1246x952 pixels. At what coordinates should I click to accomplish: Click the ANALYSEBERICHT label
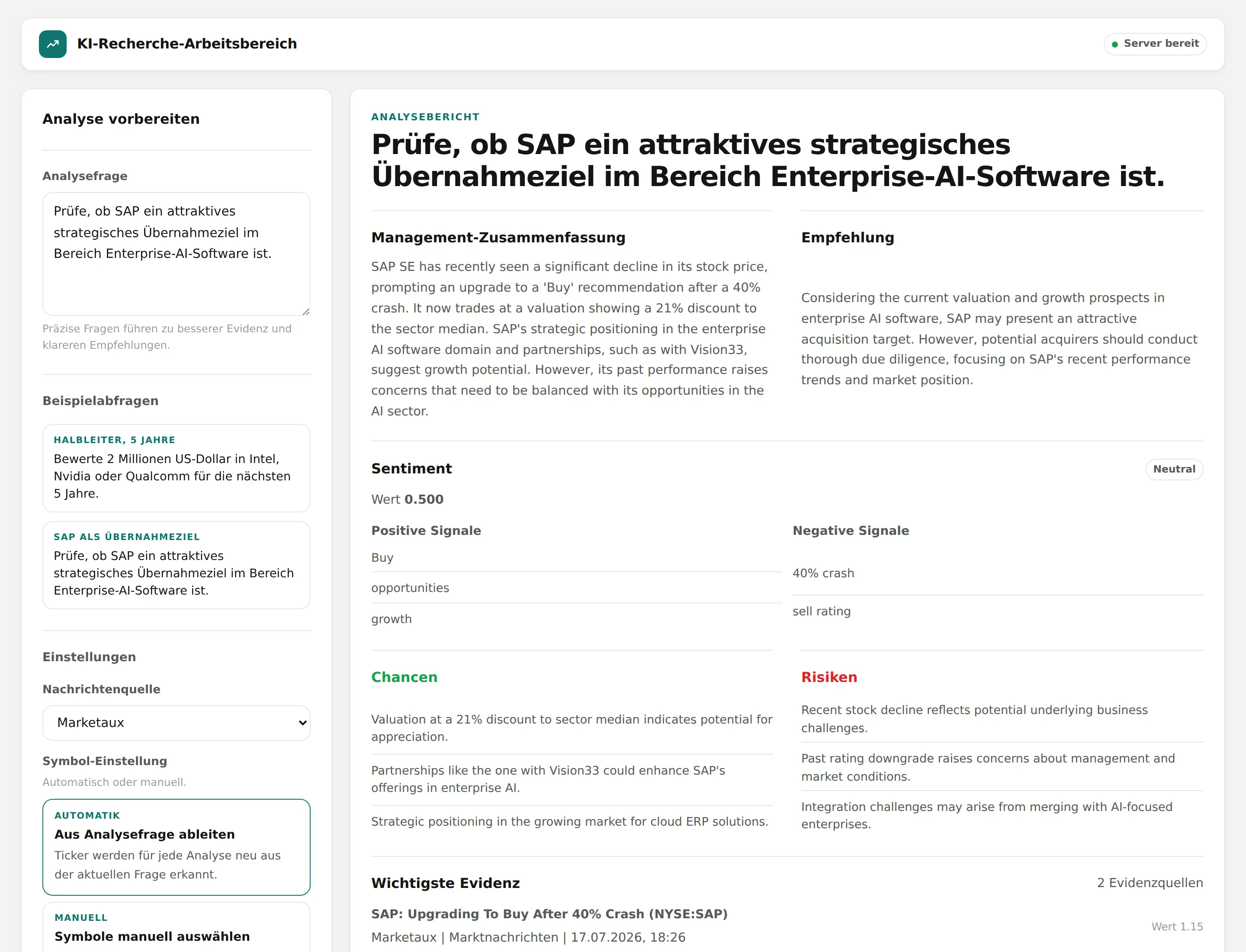pos(426,117)
